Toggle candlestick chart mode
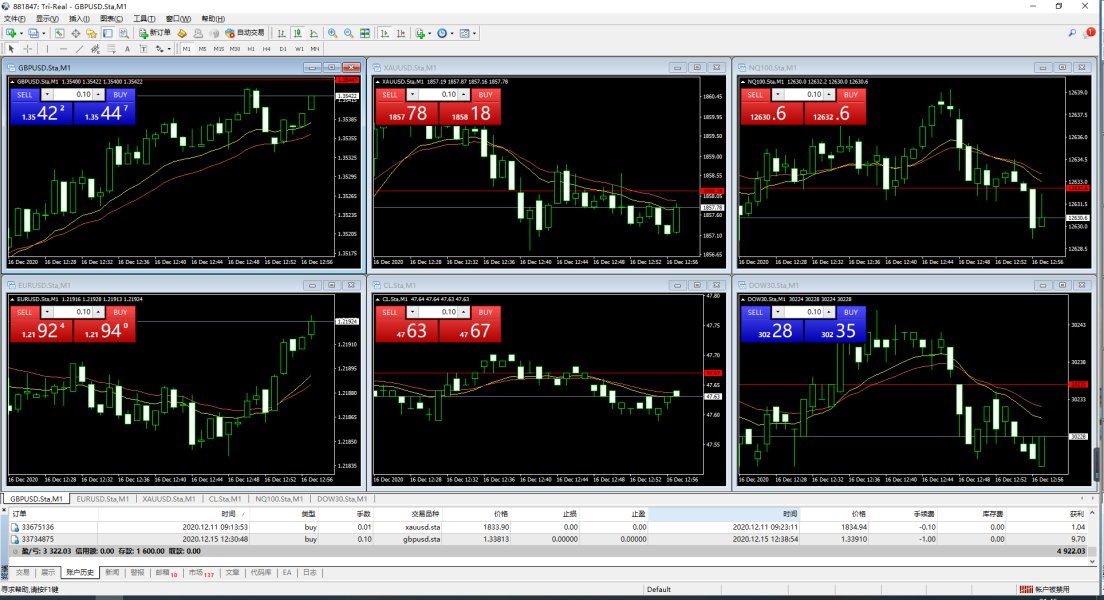Image resolution: width=1104 pixels, height=600 pixels. click(x=298, y=33)
